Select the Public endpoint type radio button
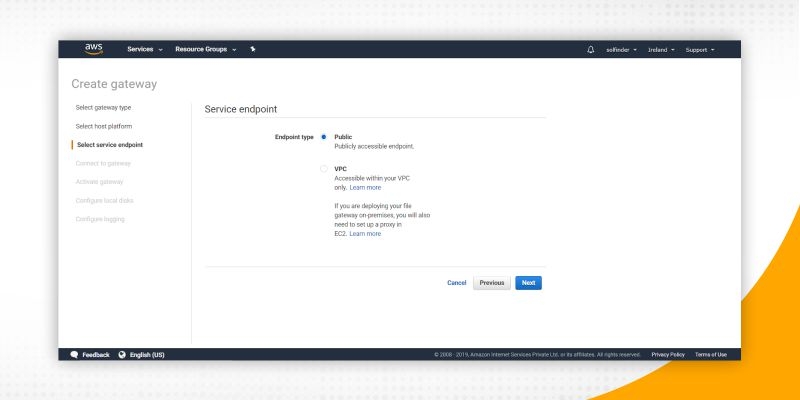800x400 pixels. [x=324, y=137]
